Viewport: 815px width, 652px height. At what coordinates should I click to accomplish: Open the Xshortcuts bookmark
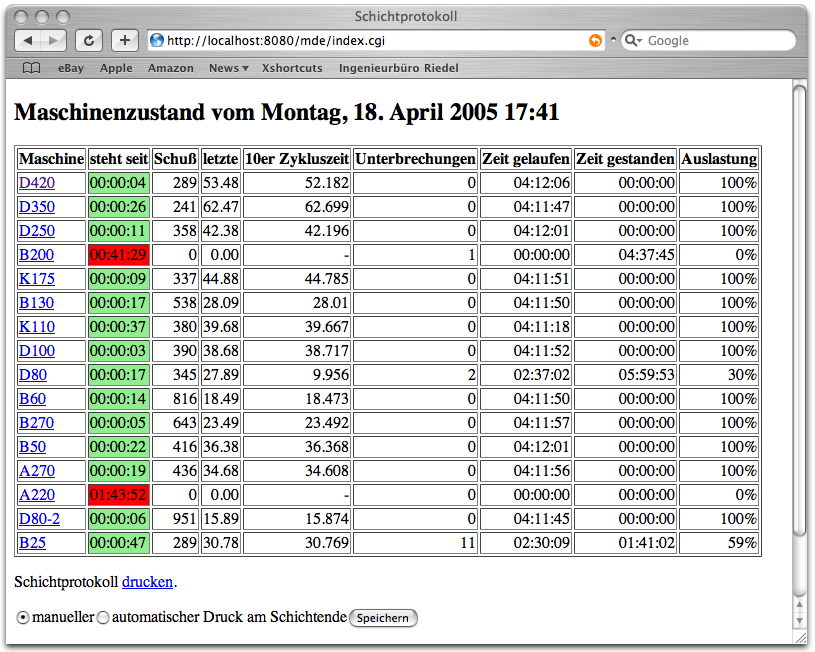pyautogui.click(x=292, y=68)
